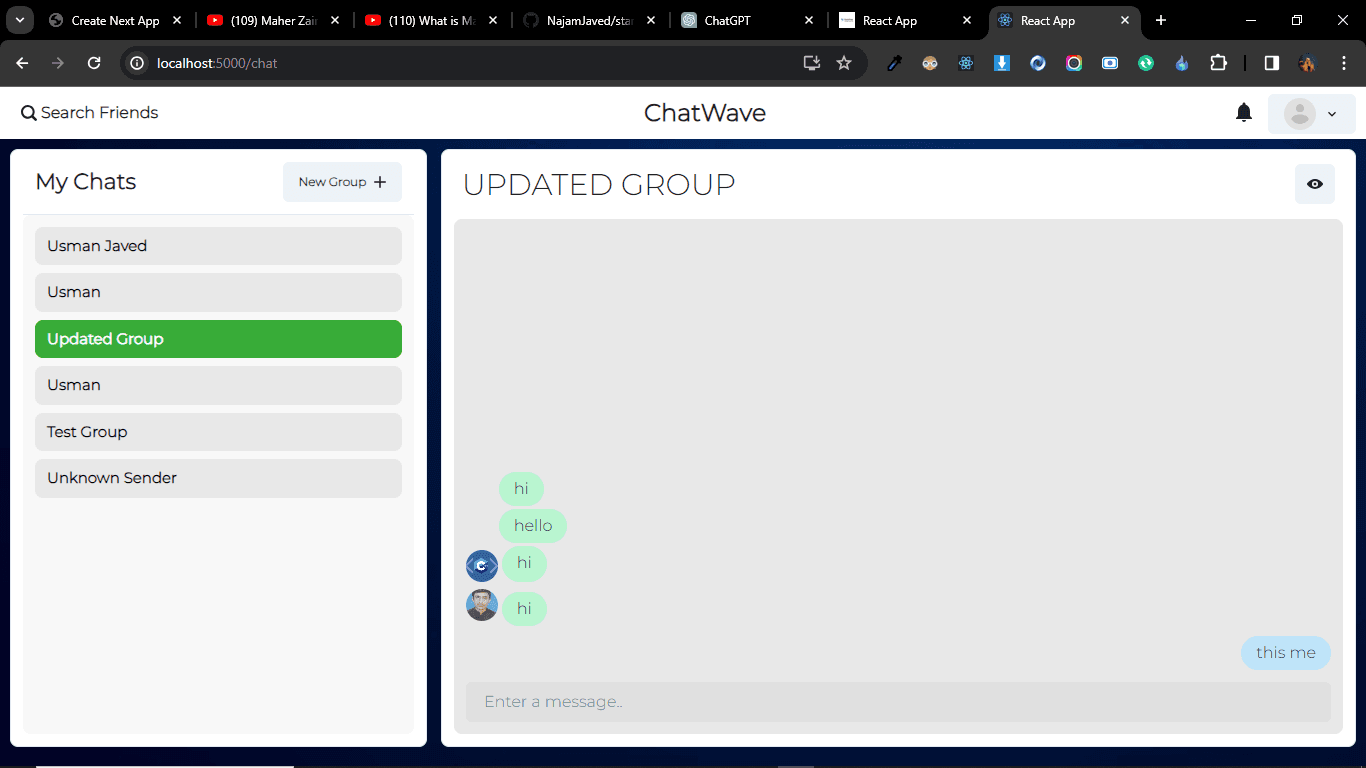The image size is (1366, 768).
Task: Click the Enter a message input field
Action: pyautogui.click(x=897, y=702)
